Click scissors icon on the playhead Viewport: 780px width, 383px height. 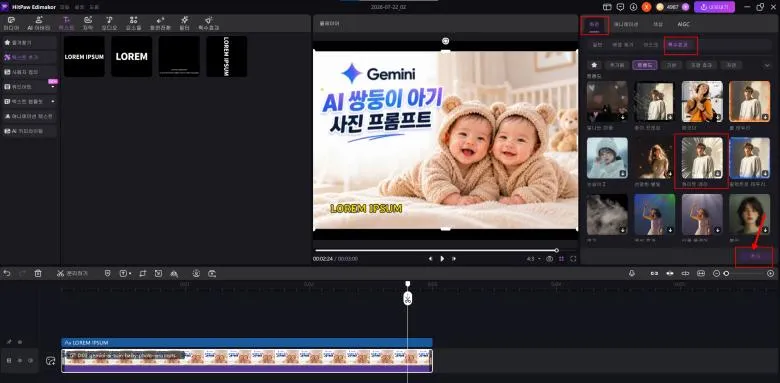coord(407,299)
